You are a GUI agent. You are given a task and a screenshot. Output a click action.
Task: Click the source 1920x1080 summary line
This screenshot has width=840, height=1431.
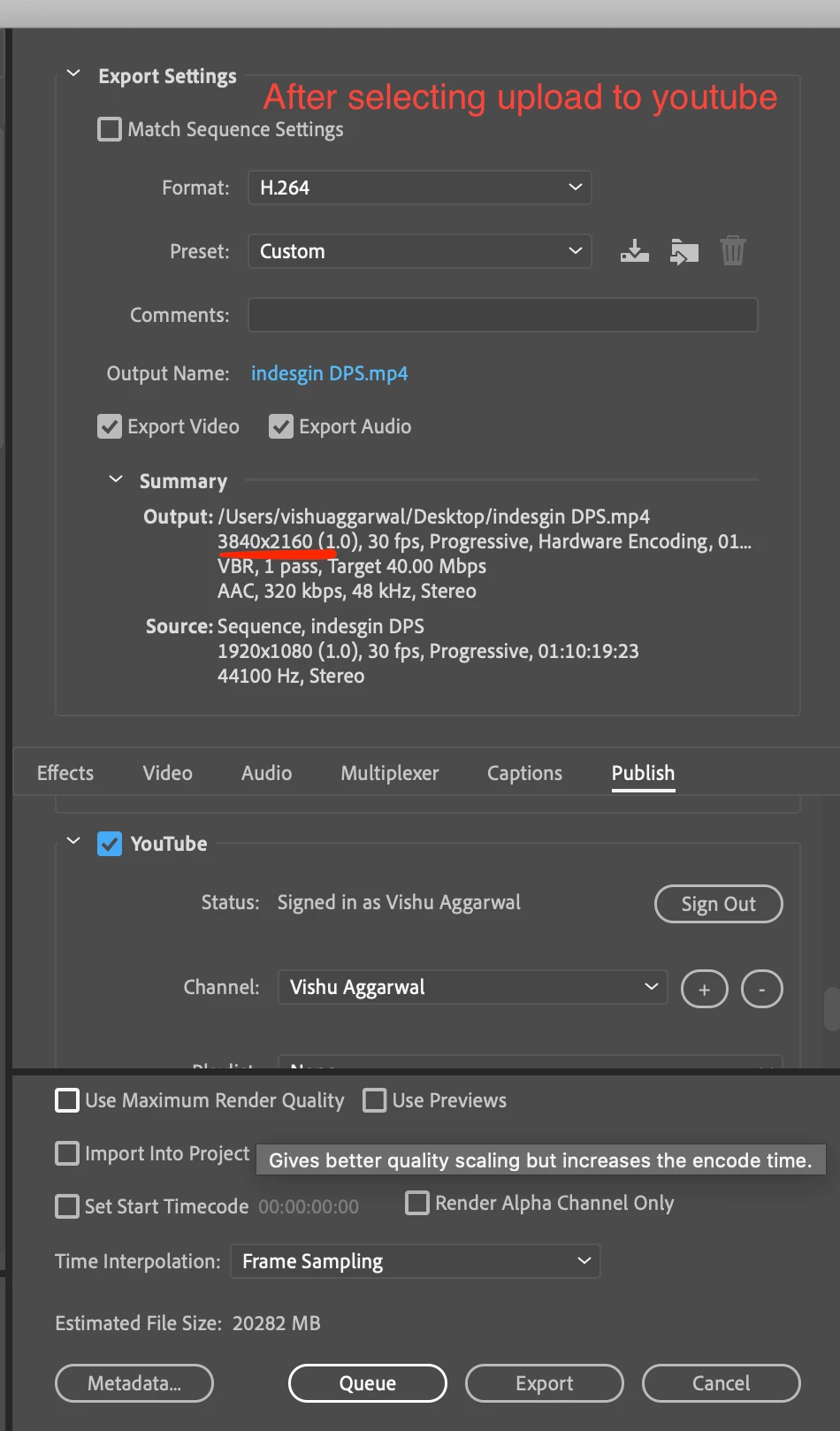pyautogui.click(x=428, y=651)
